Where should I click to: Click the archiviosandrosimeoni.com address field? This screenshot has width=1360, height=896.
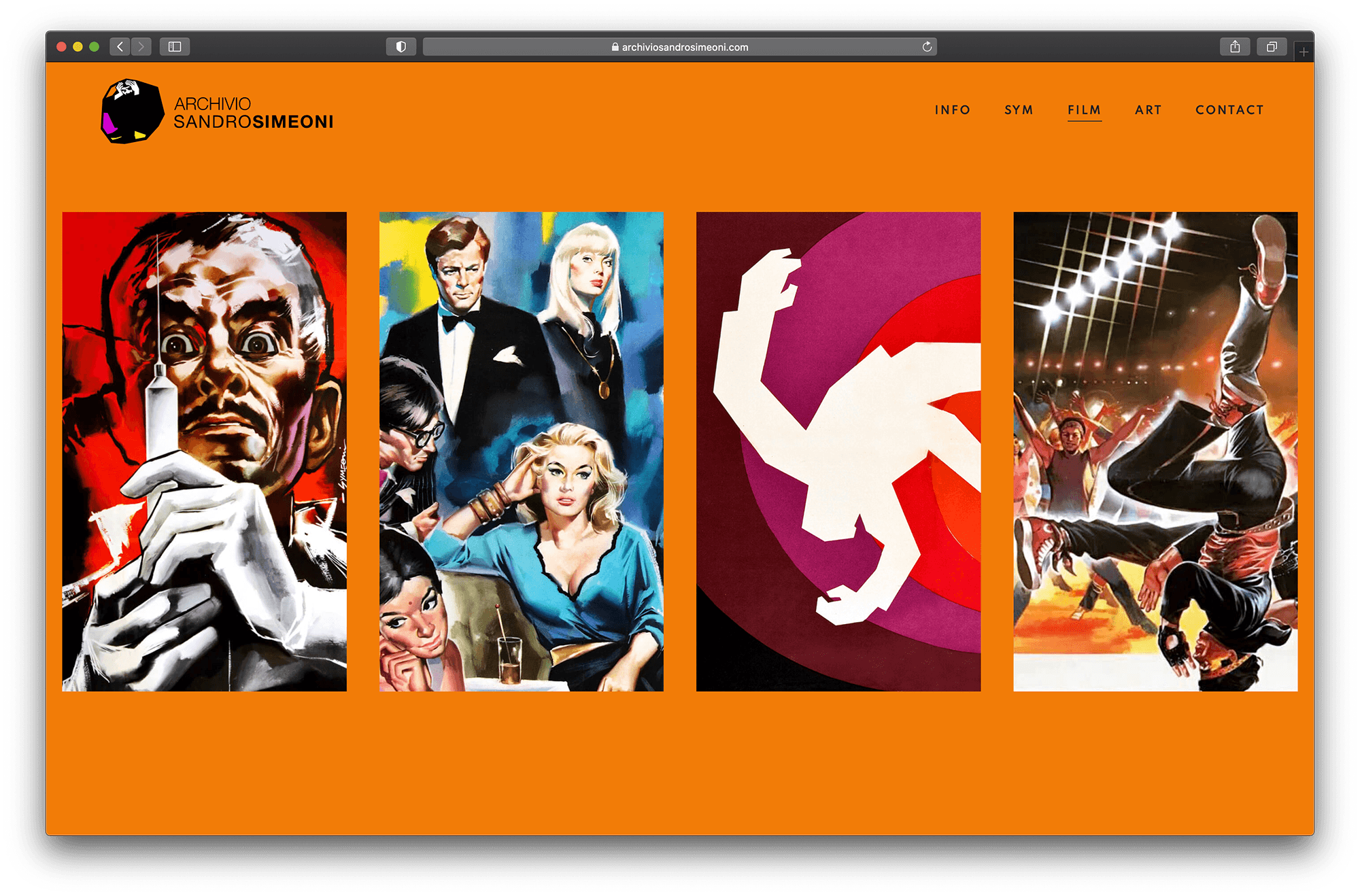(680, 46)
